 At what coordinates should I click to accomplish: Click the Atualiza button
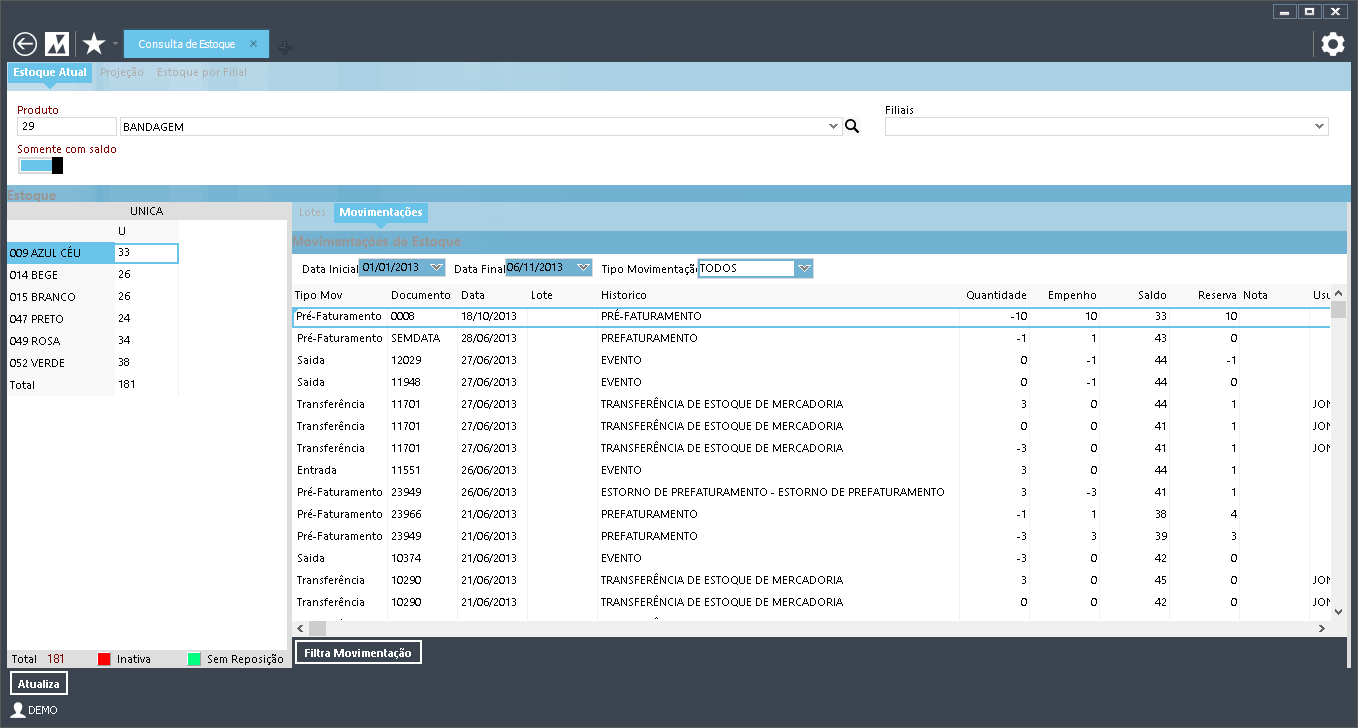tap(39, 684)
